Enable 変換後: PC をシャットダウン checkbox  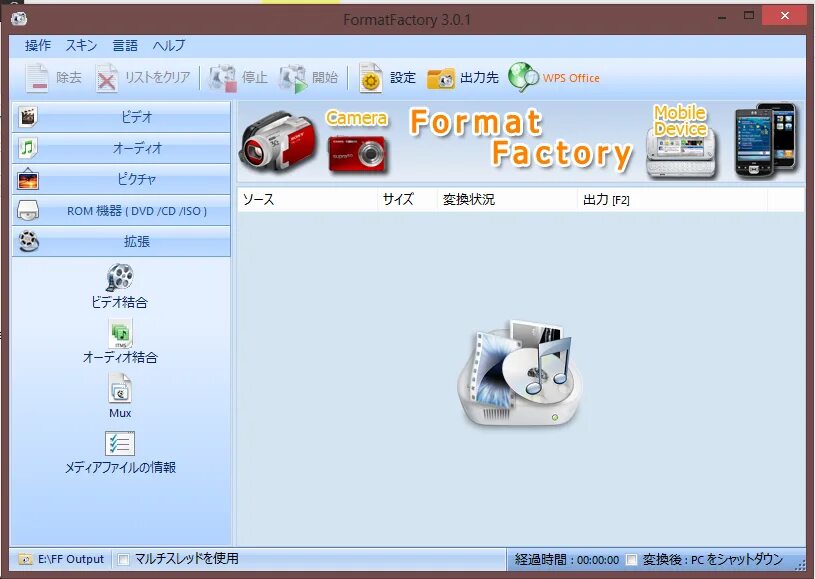point(631,560)
